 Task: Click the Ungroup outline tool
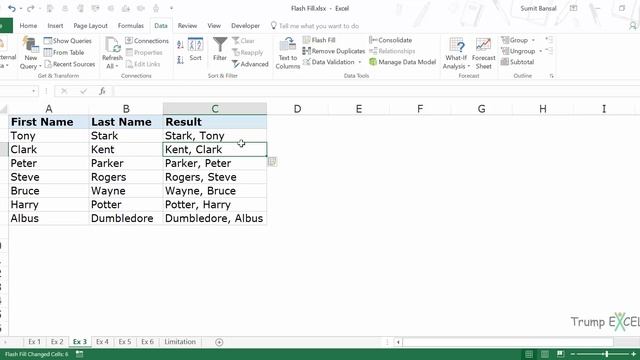(518, 51)
